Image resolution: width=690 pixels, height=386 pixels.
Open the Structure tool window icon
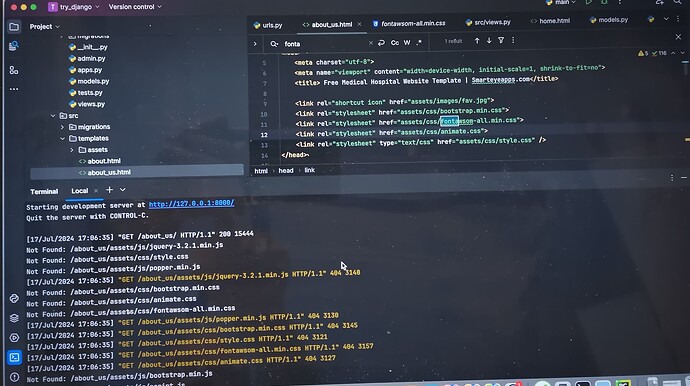click(14, 70)
